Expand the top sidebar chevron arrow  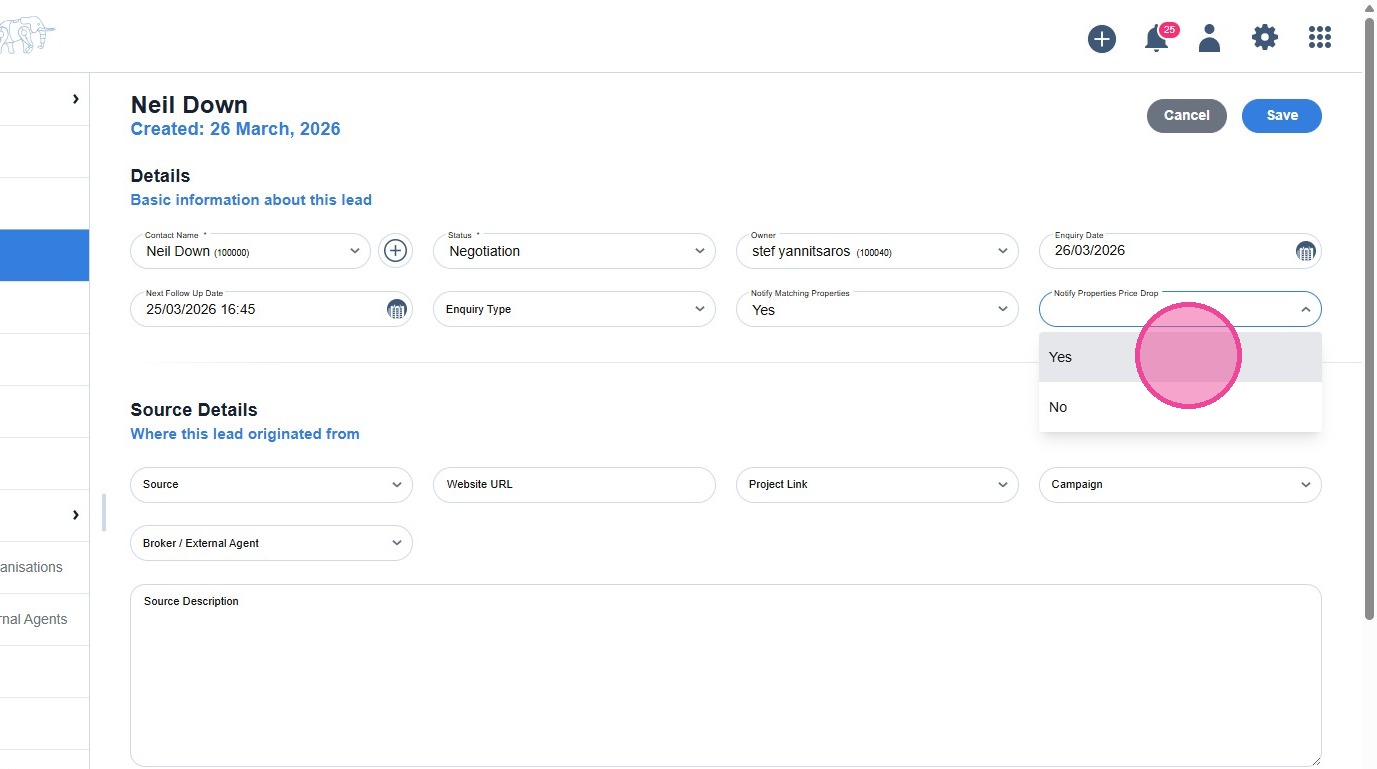(x=75, y=99)
